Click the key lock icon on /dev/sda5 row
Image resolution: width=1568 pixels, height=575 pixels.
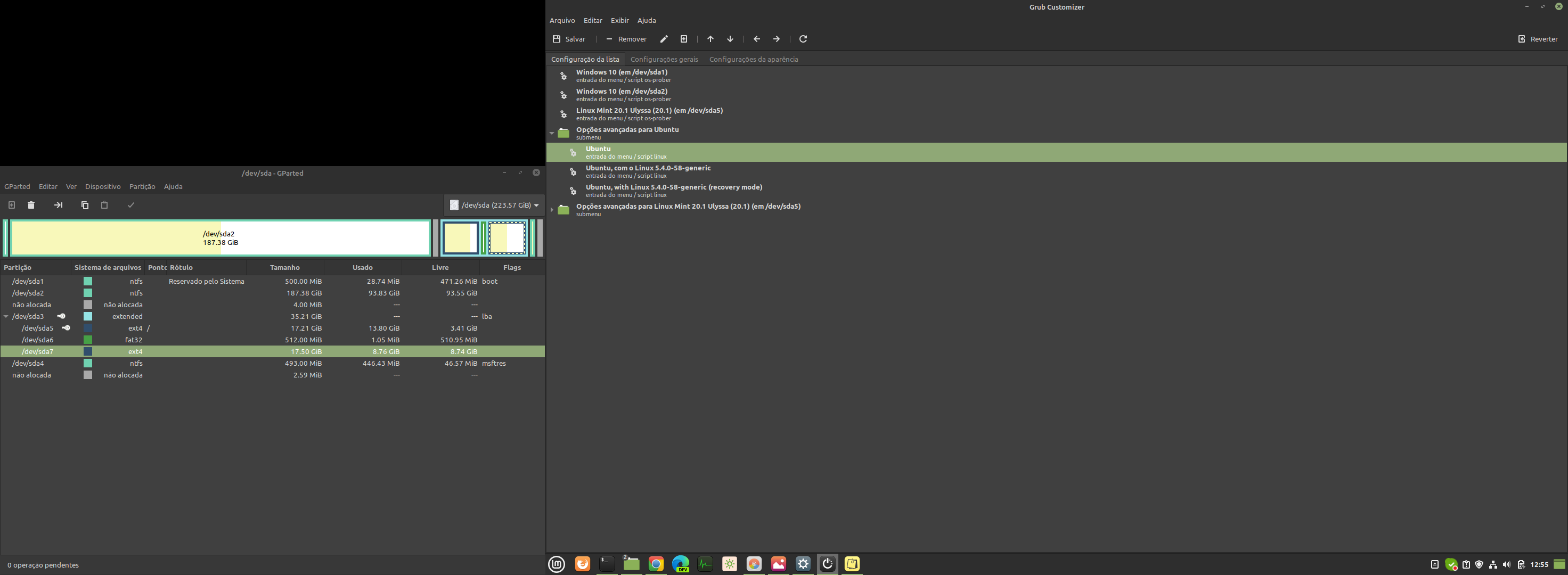click(67, 328)
